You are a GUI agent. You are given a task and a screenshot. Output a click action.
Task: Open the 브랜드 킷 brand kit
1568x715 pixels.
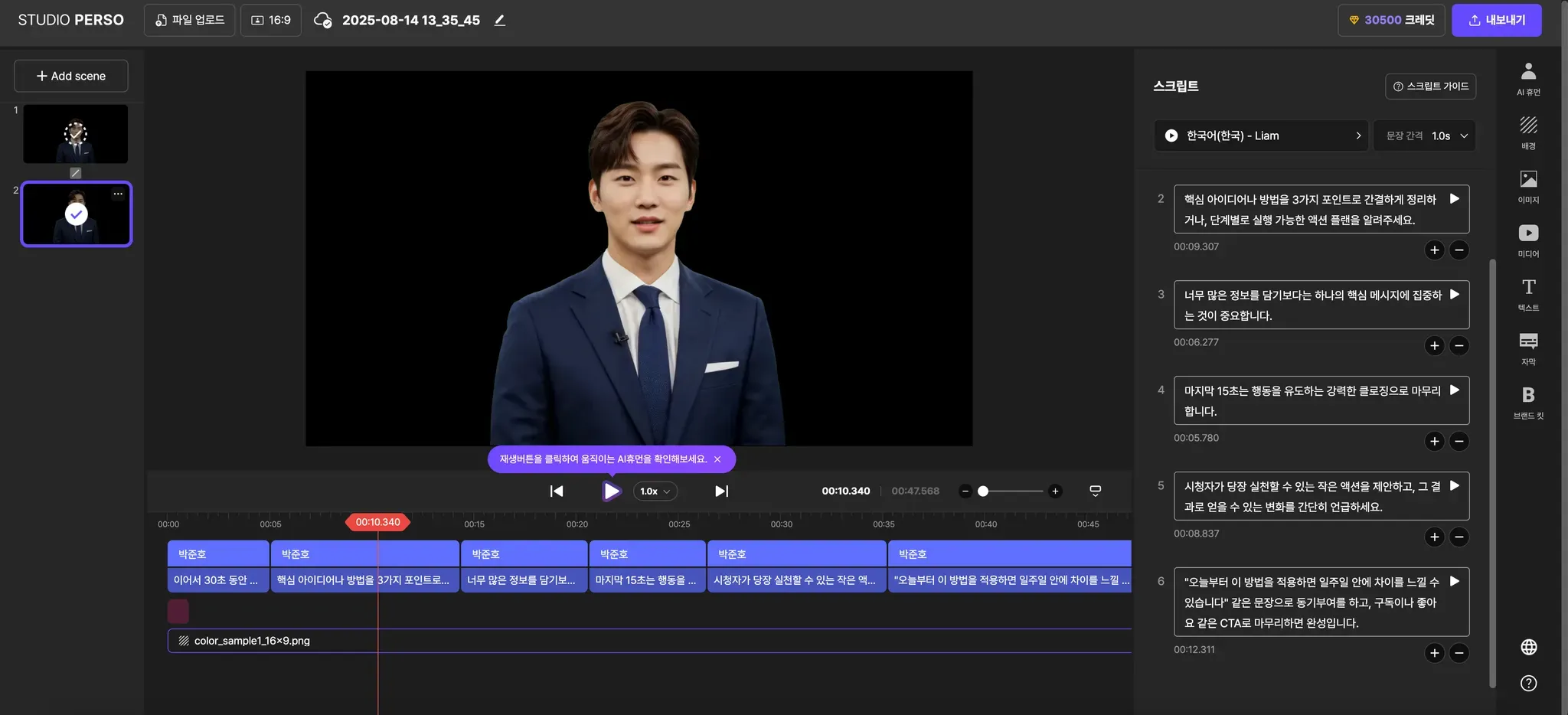[1528, 402]
